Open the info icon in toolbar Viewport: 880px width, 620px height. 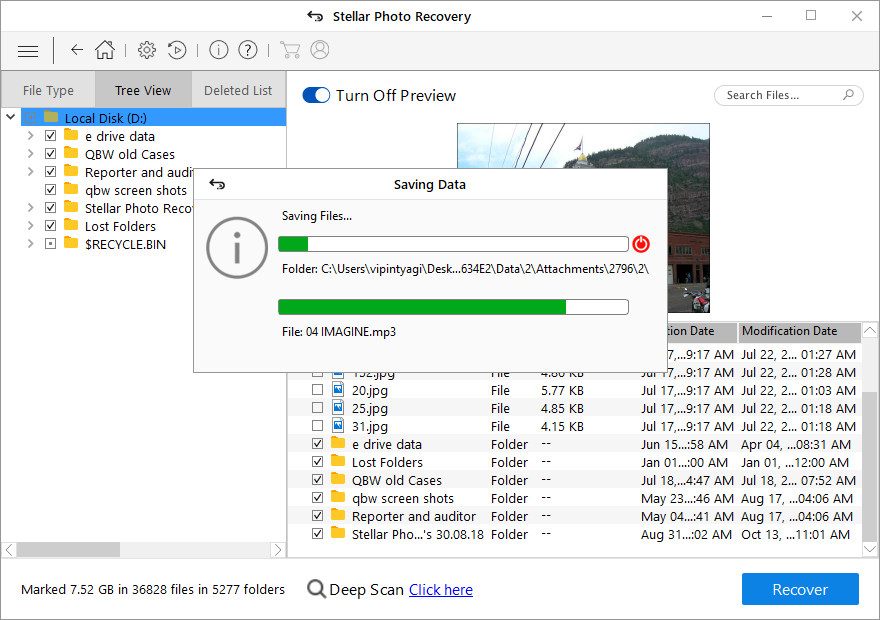tap(219, 50)
